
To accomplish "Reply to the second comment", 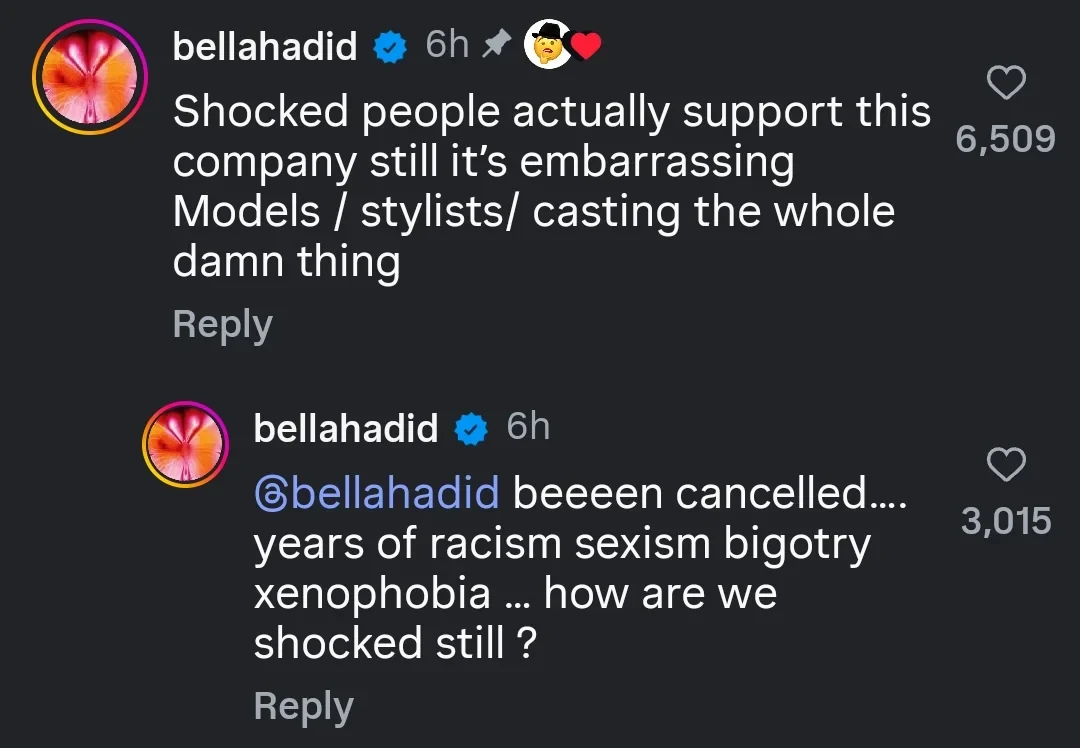I will tap(303, 705).
